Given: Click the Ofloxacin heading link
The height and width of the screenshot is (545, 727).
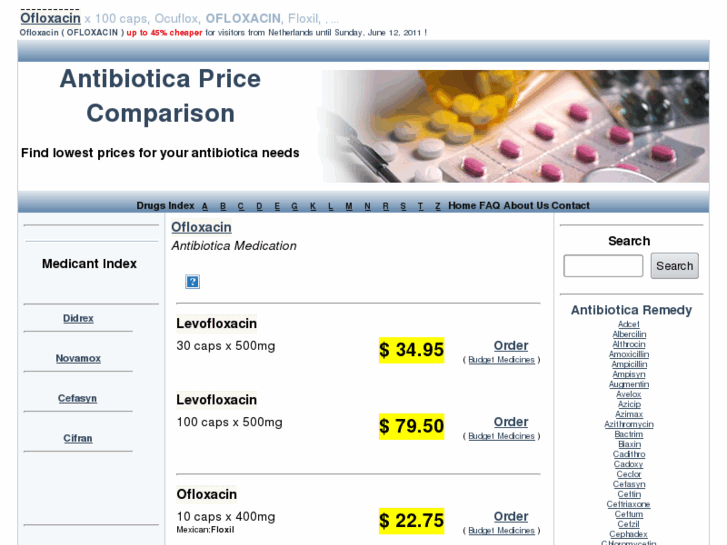Looking at the screenshot, I should (x=201, y=227).
